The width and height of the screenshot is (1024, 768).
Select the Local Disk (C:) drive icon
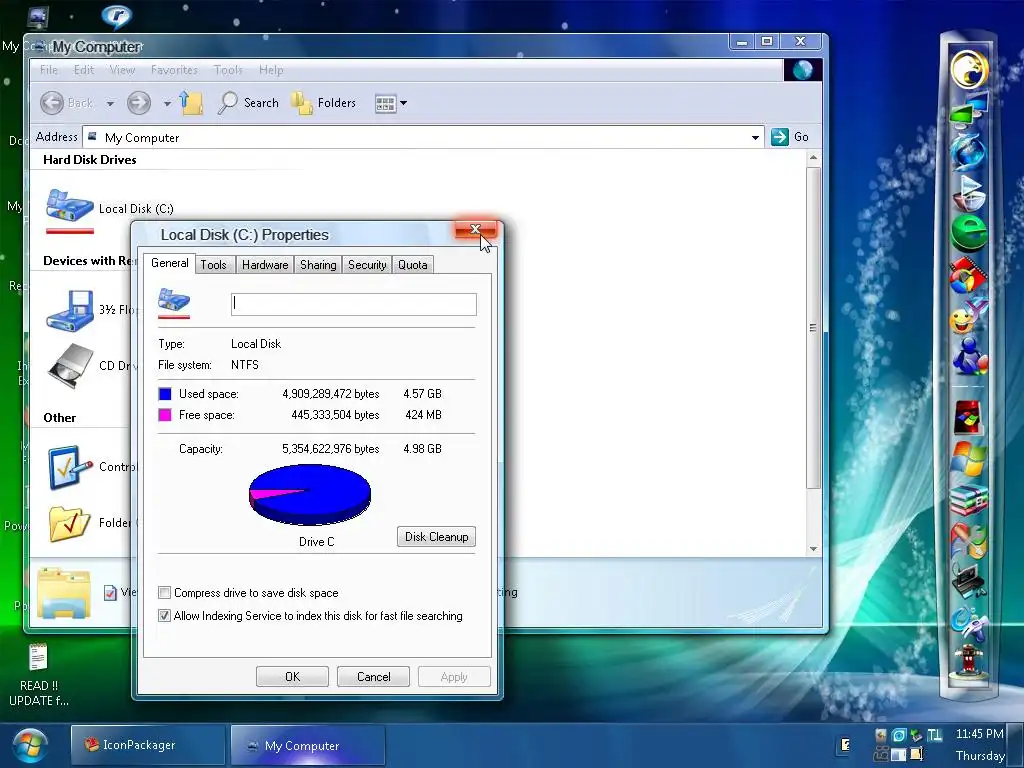coord(70,209)
